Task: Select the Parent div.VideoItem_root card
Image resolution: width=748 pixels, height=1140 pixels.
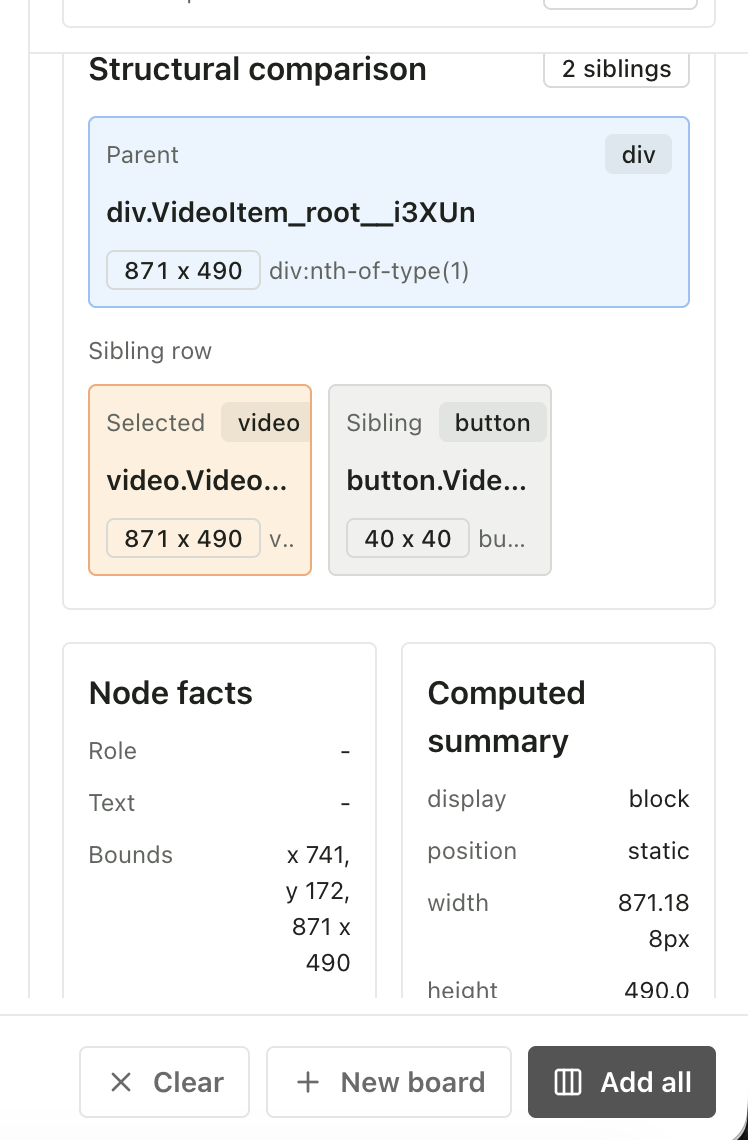Action: click(x=389, y=212)
